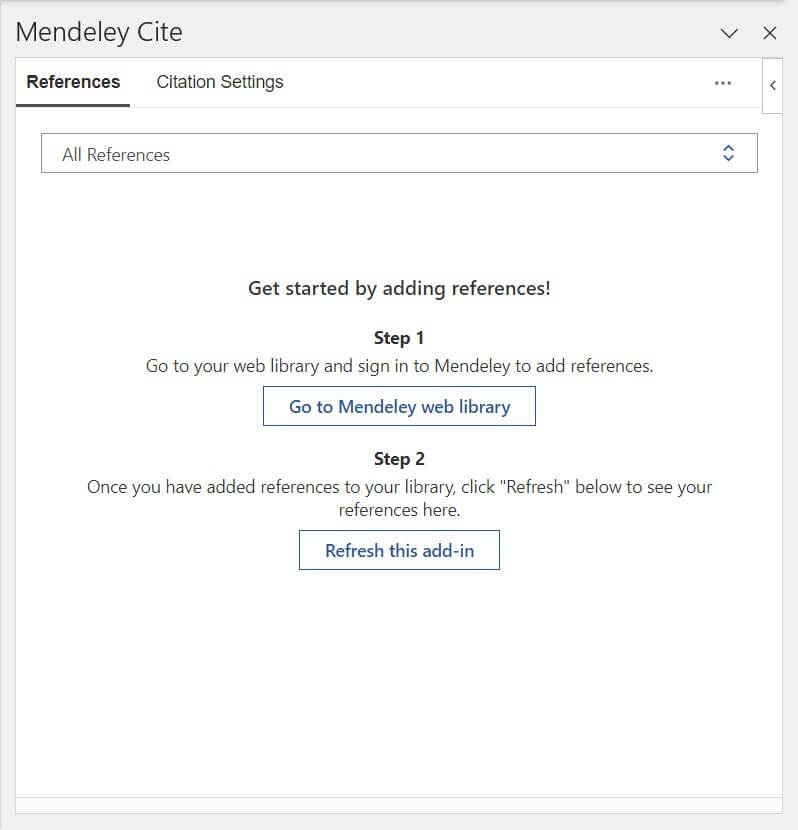The image size is (798, 830).
Task: Open the Citation Settings tab
Action: [x=220, y=82]
